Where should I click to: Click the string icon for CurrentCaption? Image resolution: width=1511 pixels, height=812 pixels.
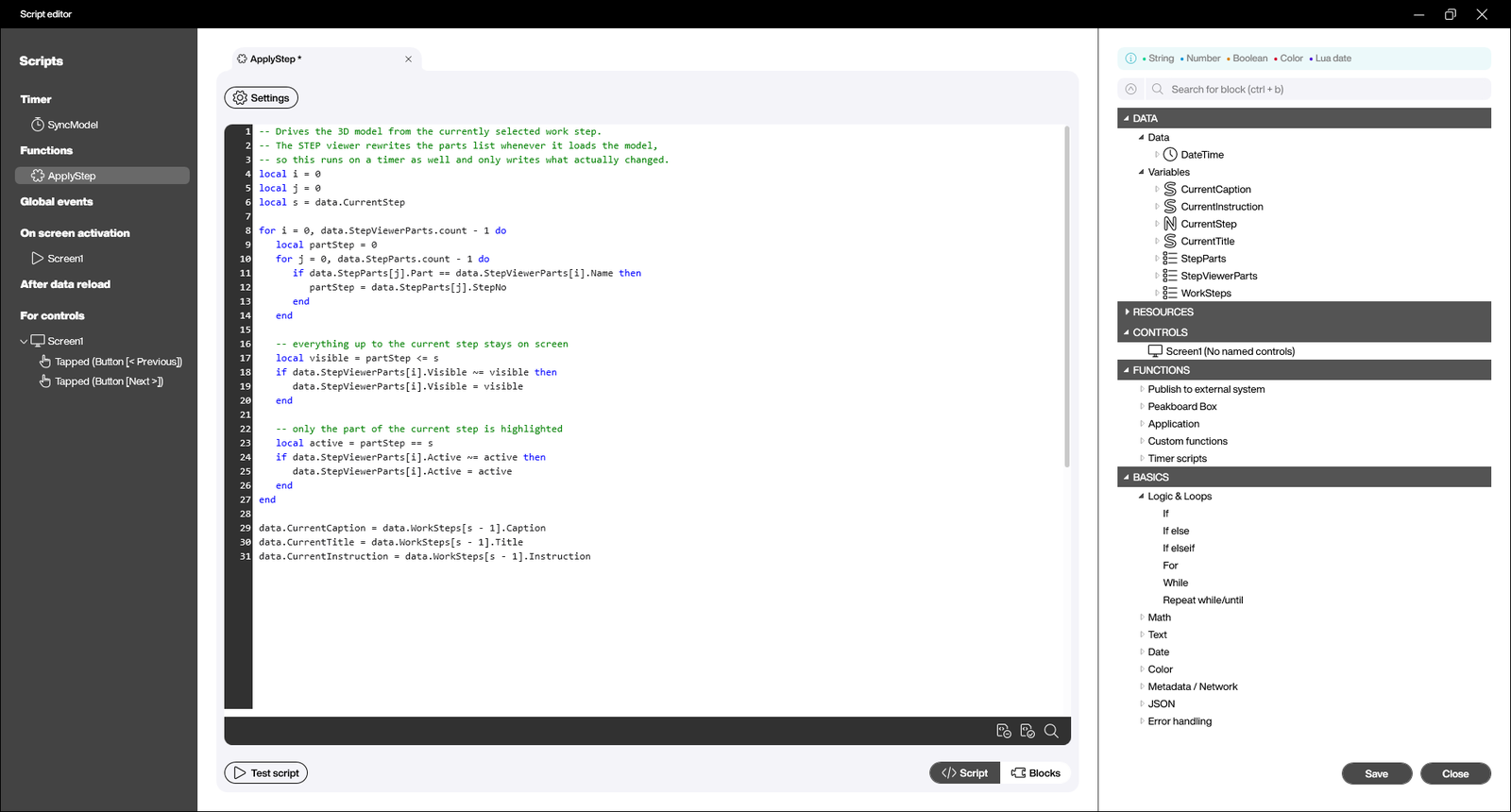click(x=1170, y=189)
